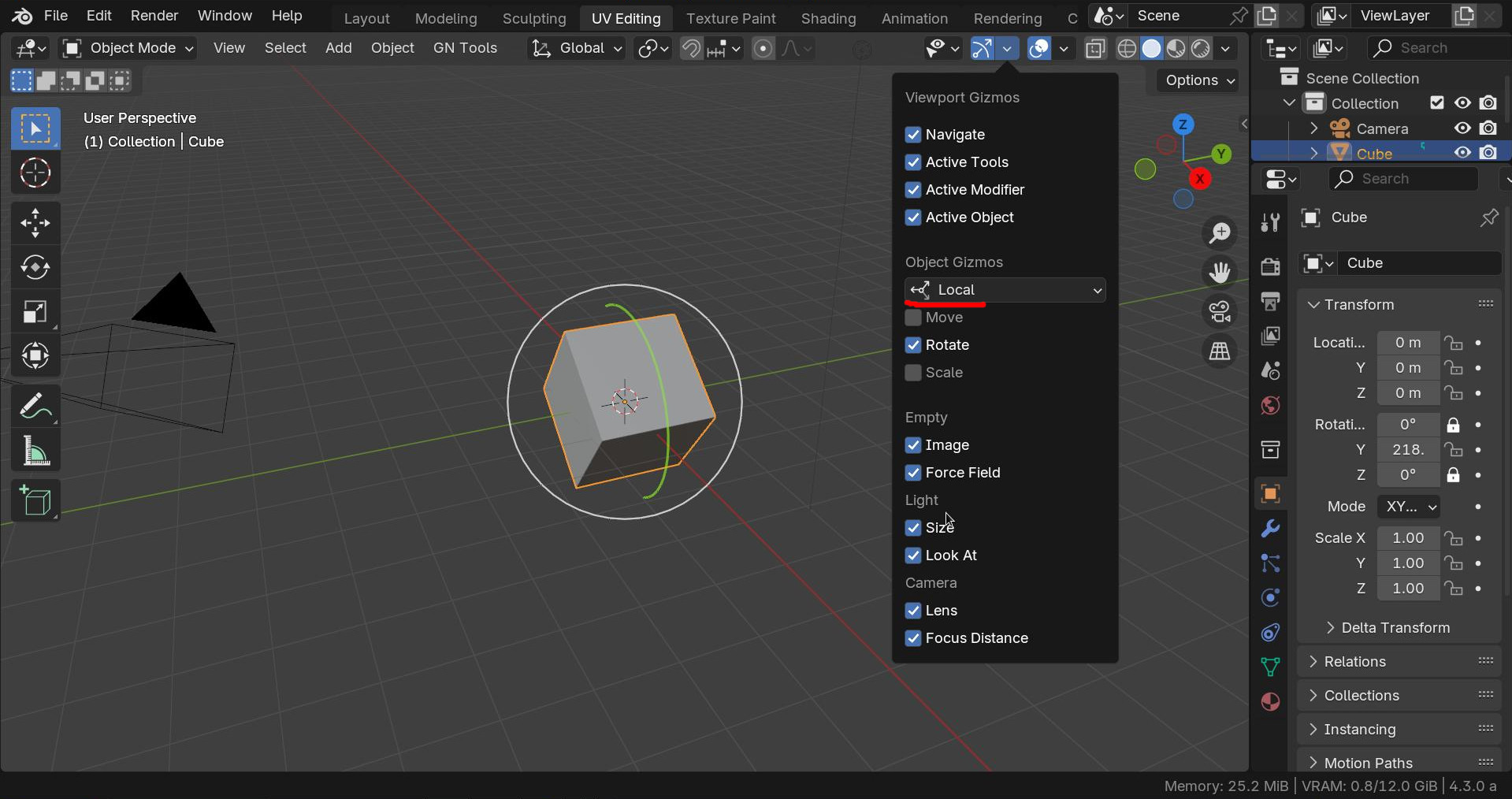Open the Output properties tab
1512x799 pixels.
click(x=1270, y=302)
